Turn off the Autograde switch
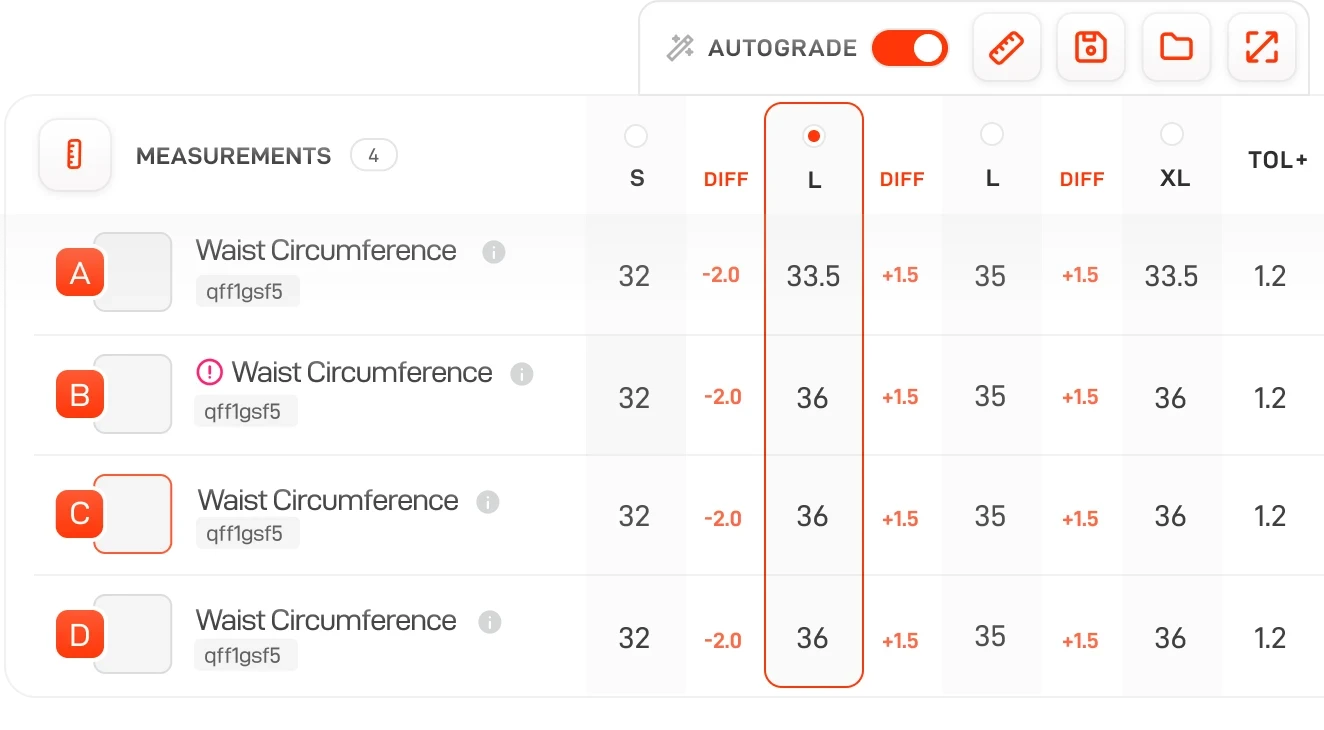 (x=909, y=47)
